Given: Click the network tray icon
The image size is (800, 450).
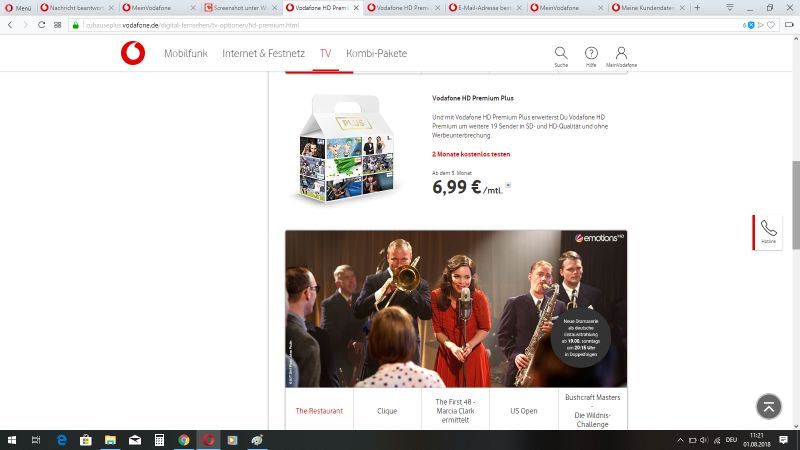Looking at the screenshot, I should click(x=717, y=440).
